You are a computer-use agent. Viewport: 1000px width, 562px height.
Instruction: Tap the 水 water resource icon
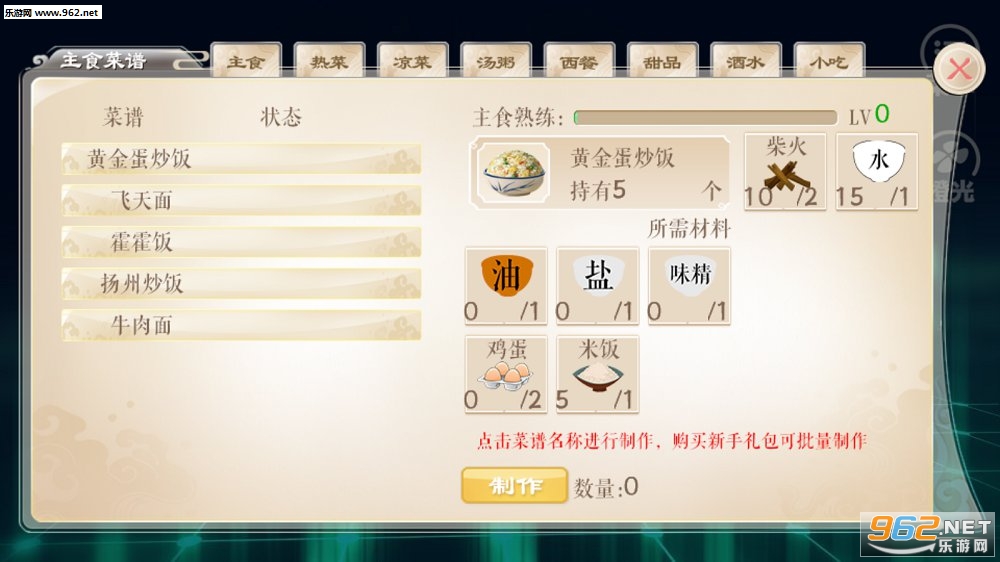point(878,160)
